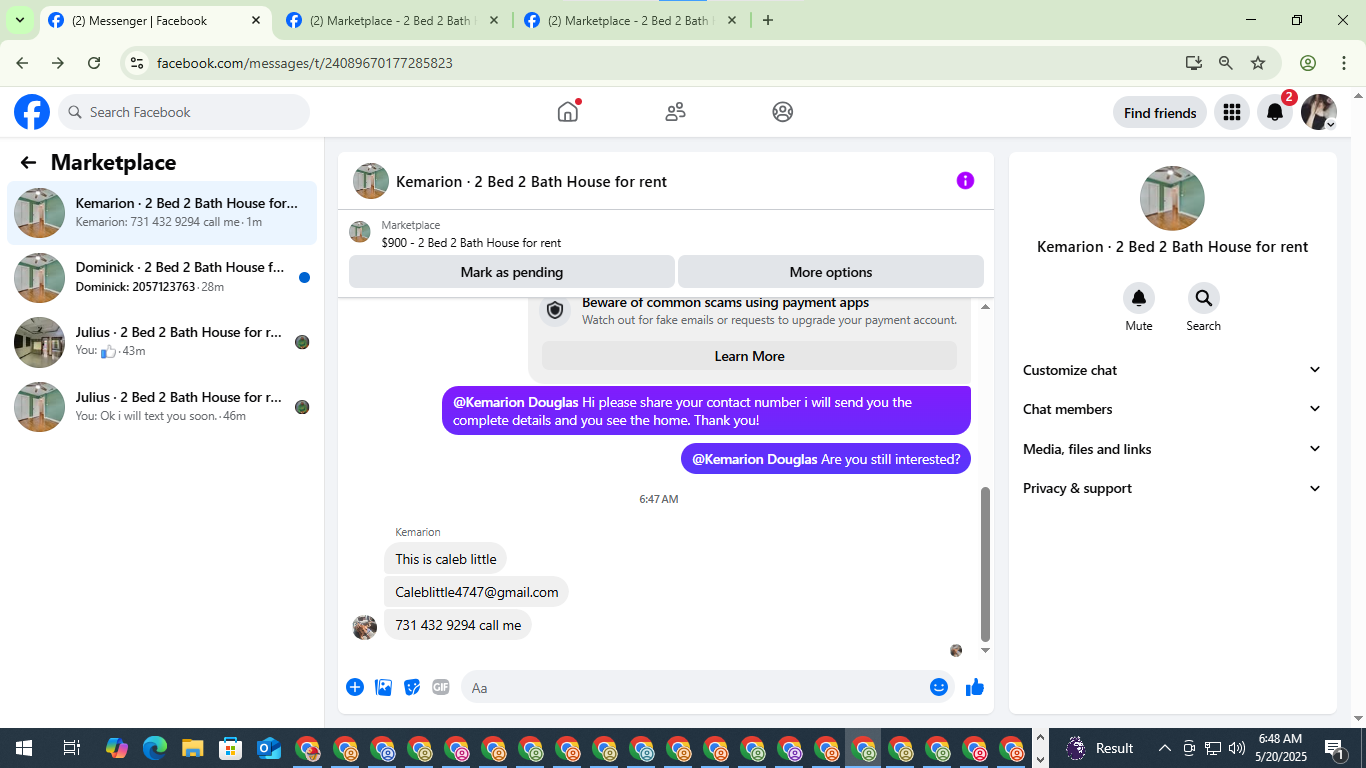Open a new browser tab

pyautogui.click(x=768, y=20)
